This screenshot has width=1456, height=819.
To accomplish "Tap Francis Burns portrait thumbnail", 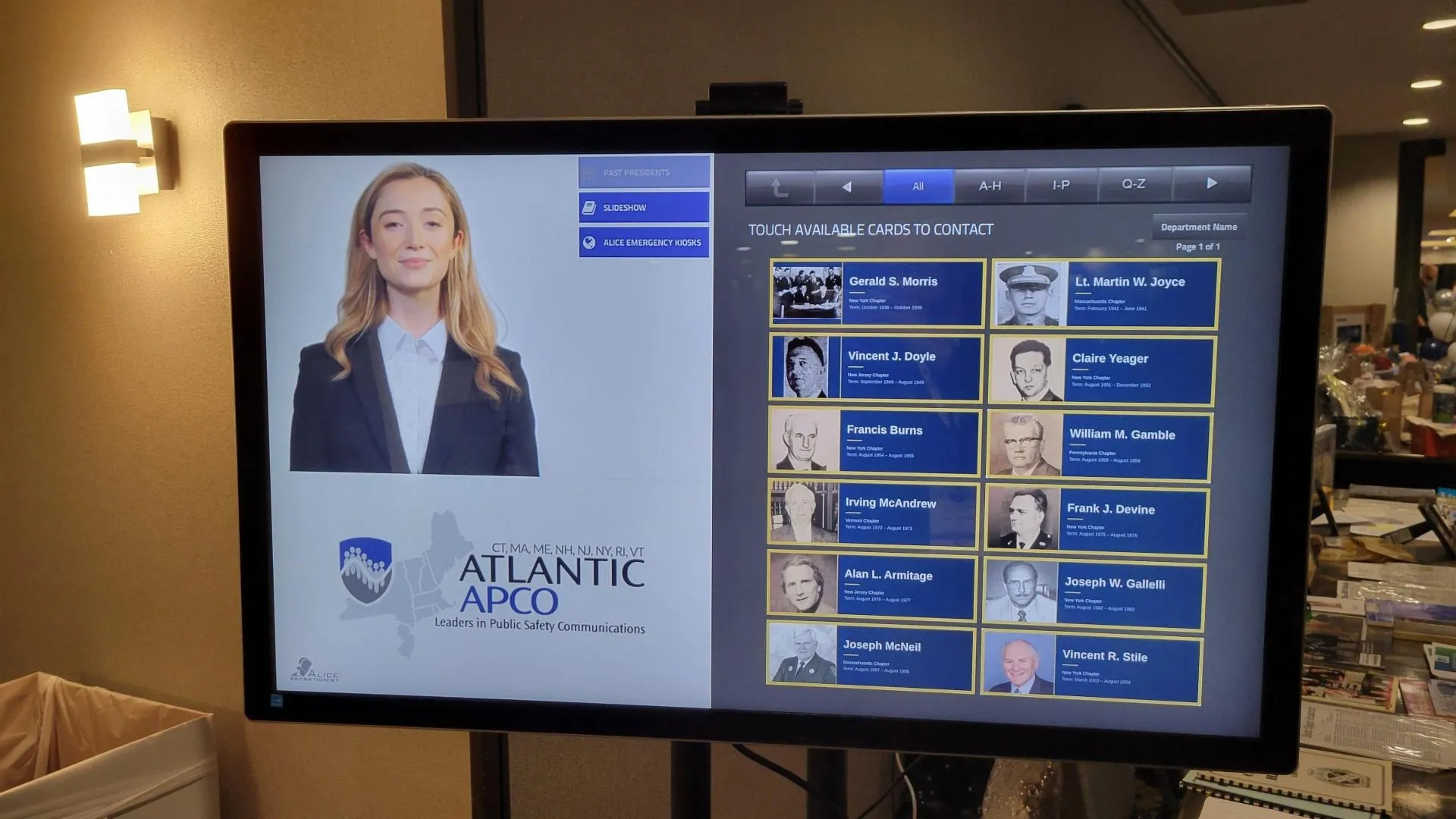I will 805,441.
